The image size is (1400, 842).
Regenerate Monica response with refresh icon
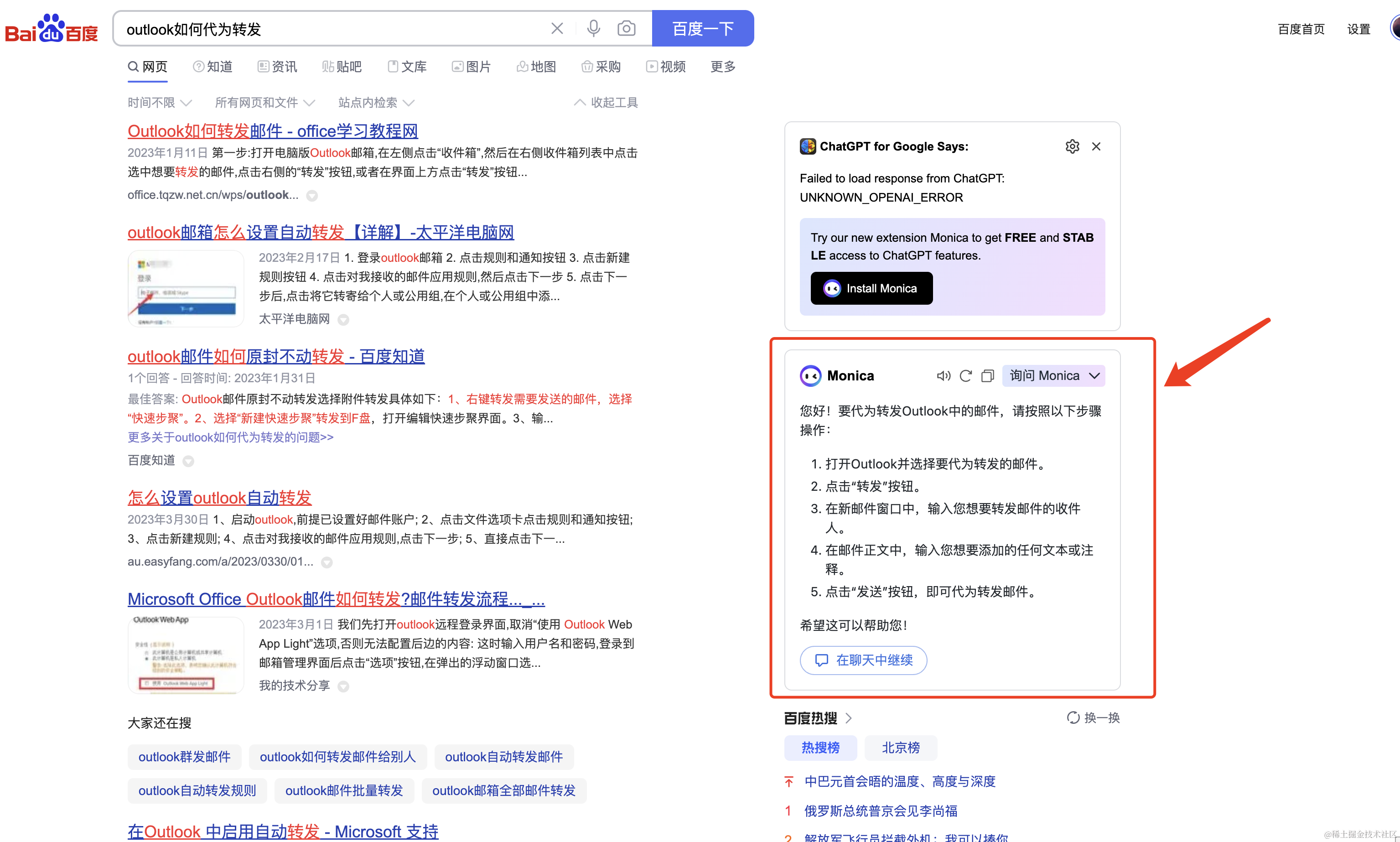tap(965, 375)
